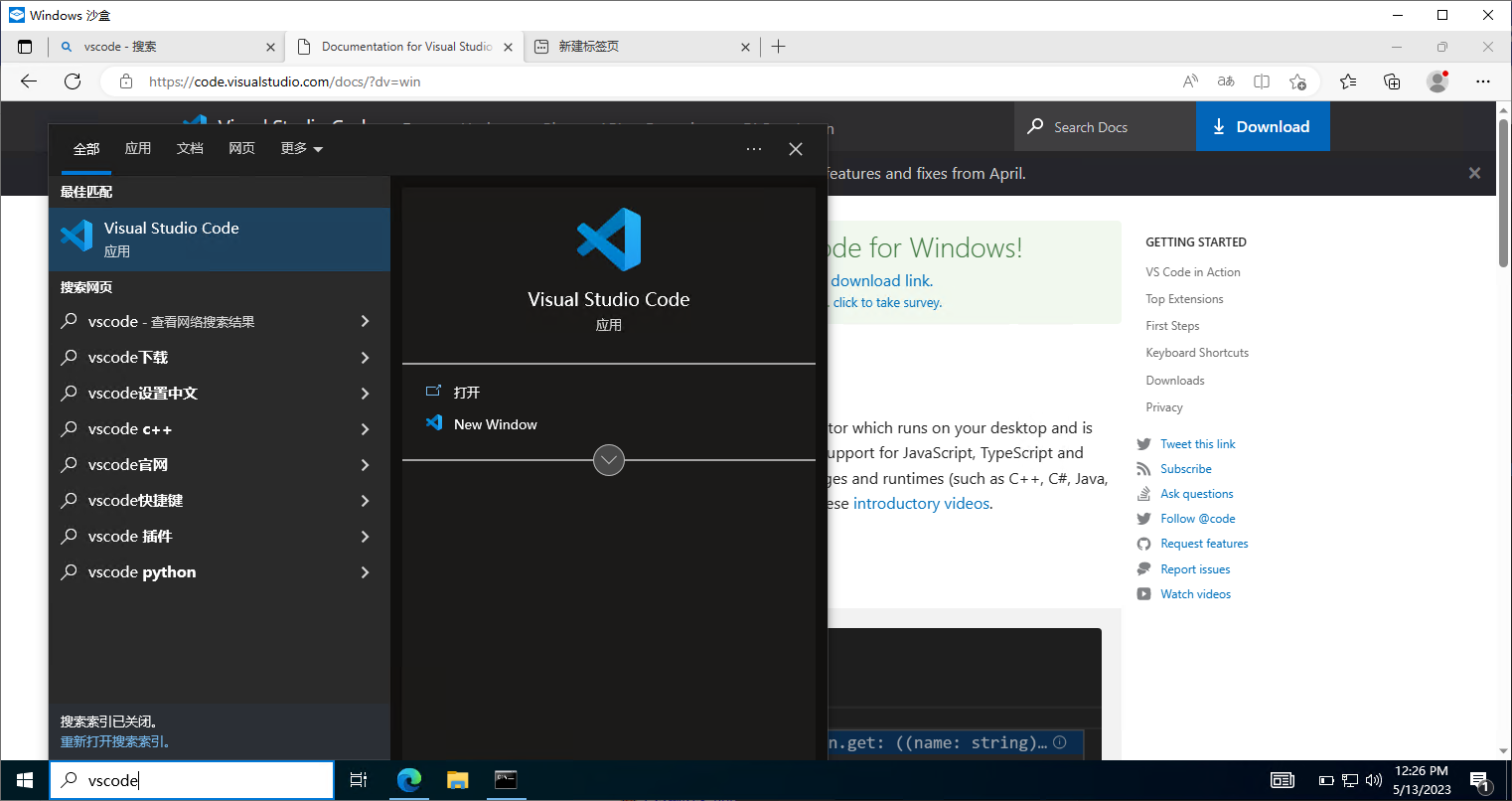The height and width of the screenshot is (801, 1512).
Task: Click the New Window VS Code action
Action: pos(495,424)
